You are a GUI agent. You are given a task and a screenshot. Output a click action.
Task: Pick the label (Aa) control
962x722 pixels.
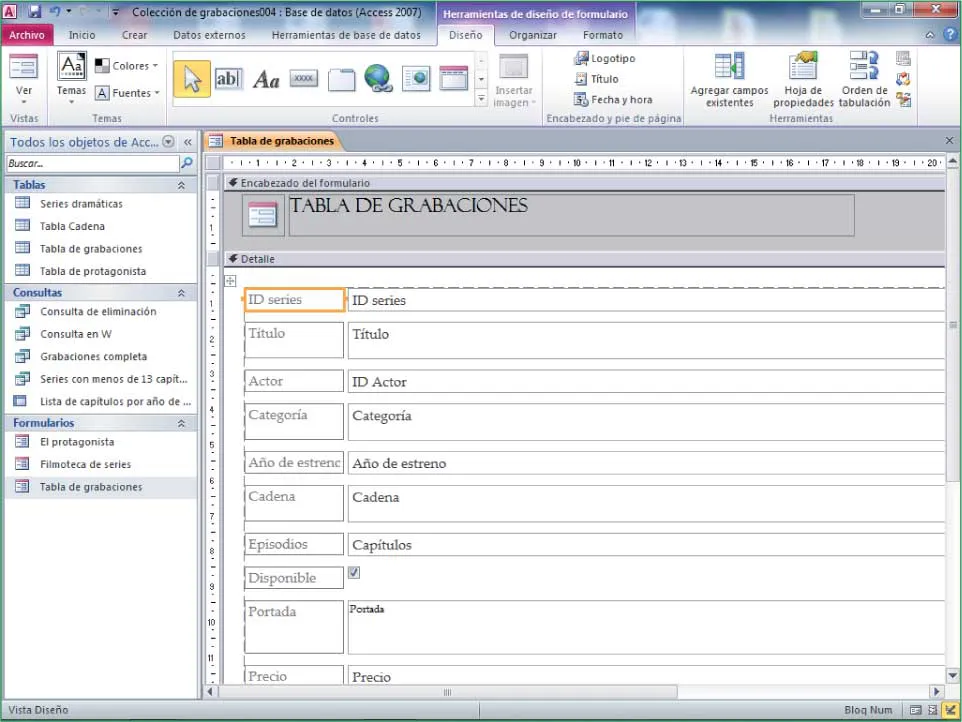(266, 79)
